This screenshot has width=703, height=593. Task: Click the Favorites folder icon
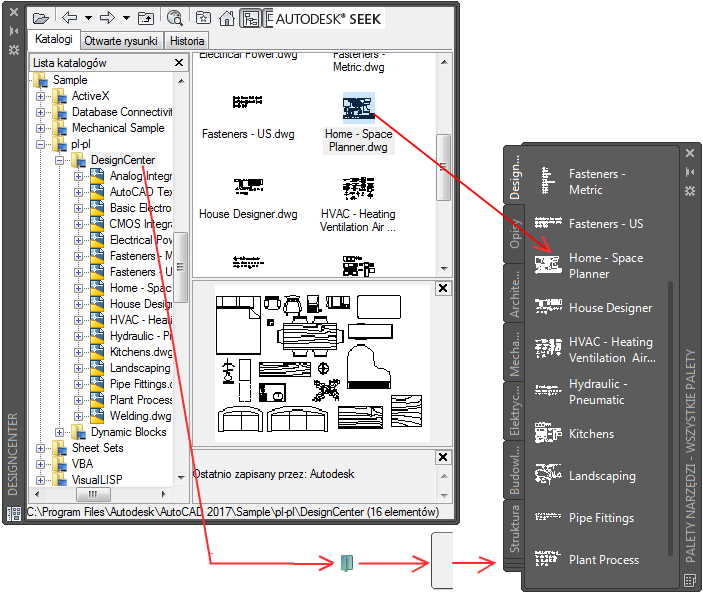pos(203,18)
